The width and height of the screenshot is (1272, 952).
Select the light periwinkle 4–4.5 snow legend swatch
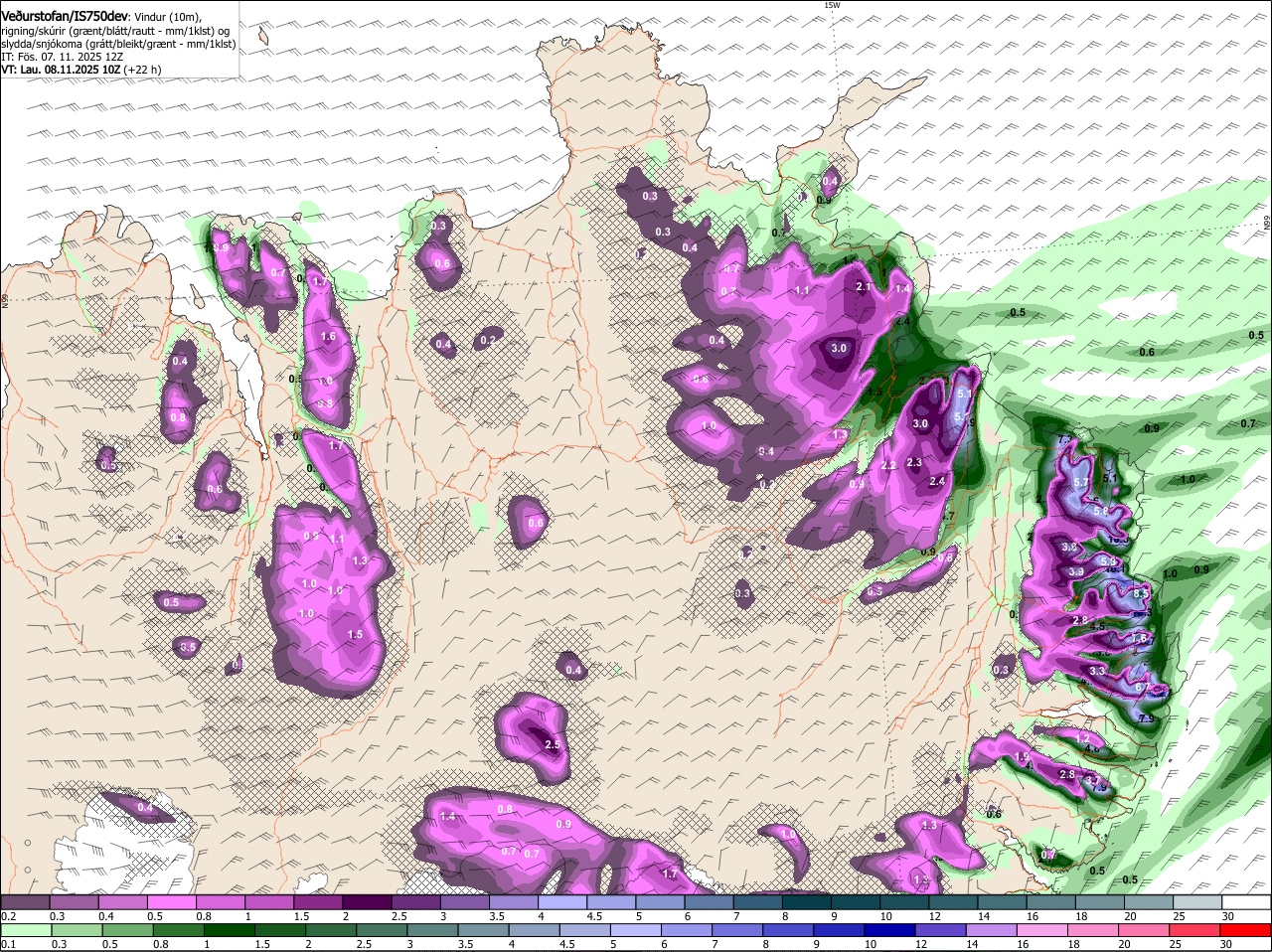tap(564, 902)
